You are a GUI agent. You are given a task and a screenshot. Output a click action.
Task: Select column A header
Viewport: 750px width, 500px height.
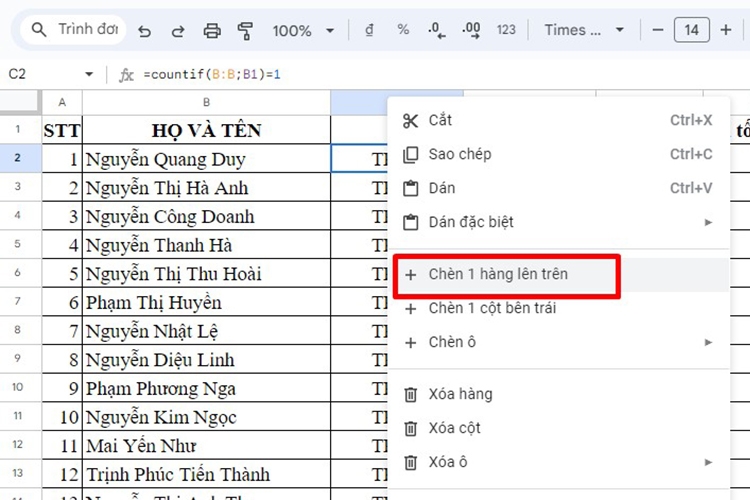coord(62,102)
